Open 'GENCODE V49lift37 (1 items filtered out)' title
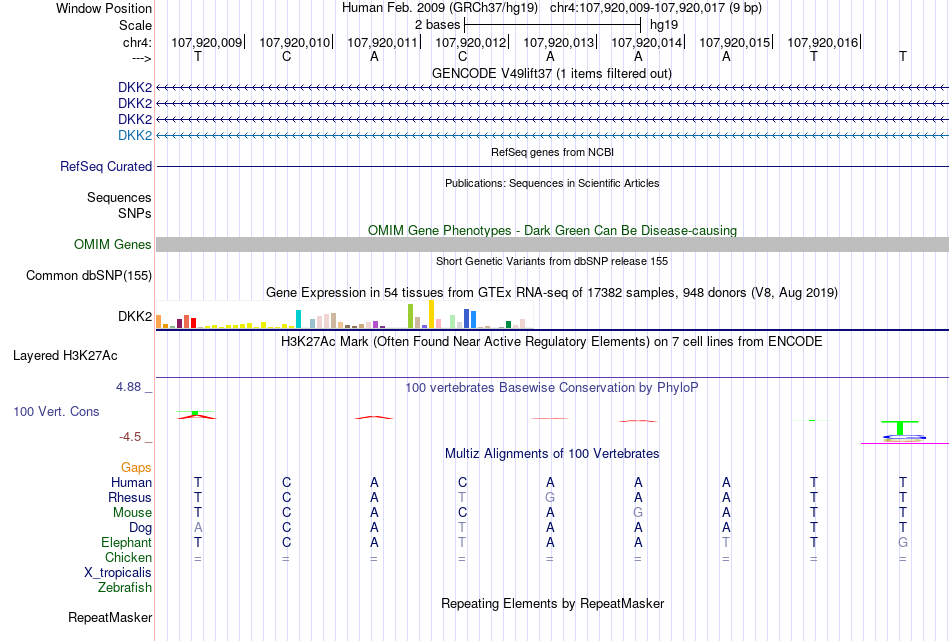 [x=551, y=73]
